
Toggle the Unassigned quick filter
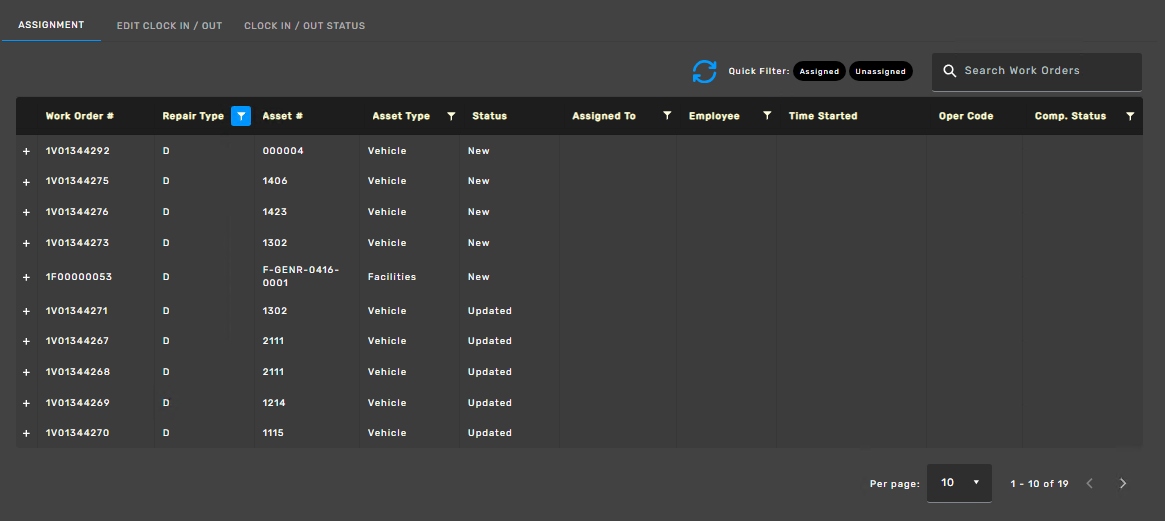[x=880, y=72]
